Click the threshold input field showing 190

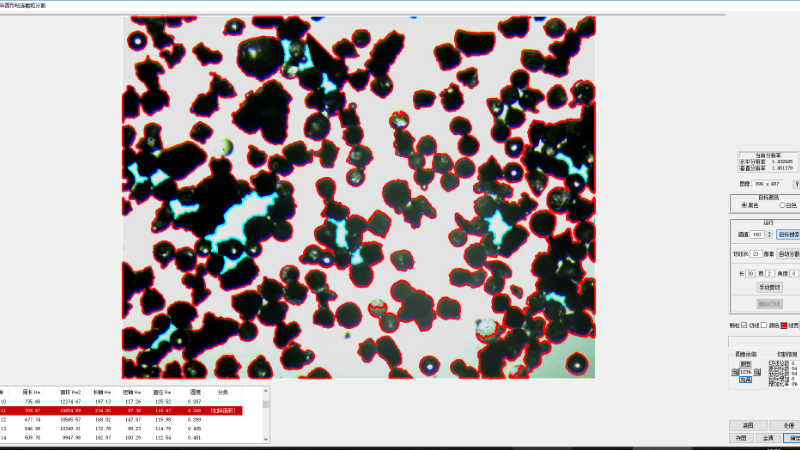click(758, 234)
